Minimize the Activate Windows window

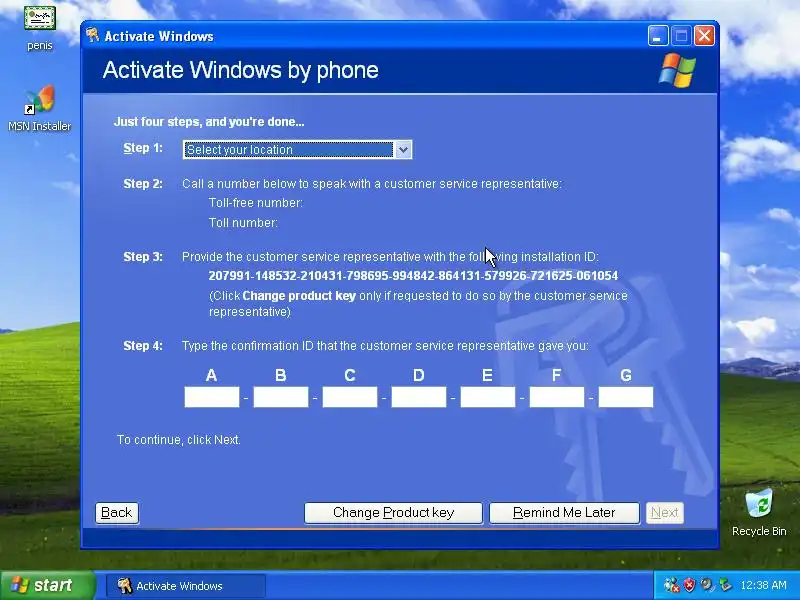pyautogui.click(x=658, y=36)
